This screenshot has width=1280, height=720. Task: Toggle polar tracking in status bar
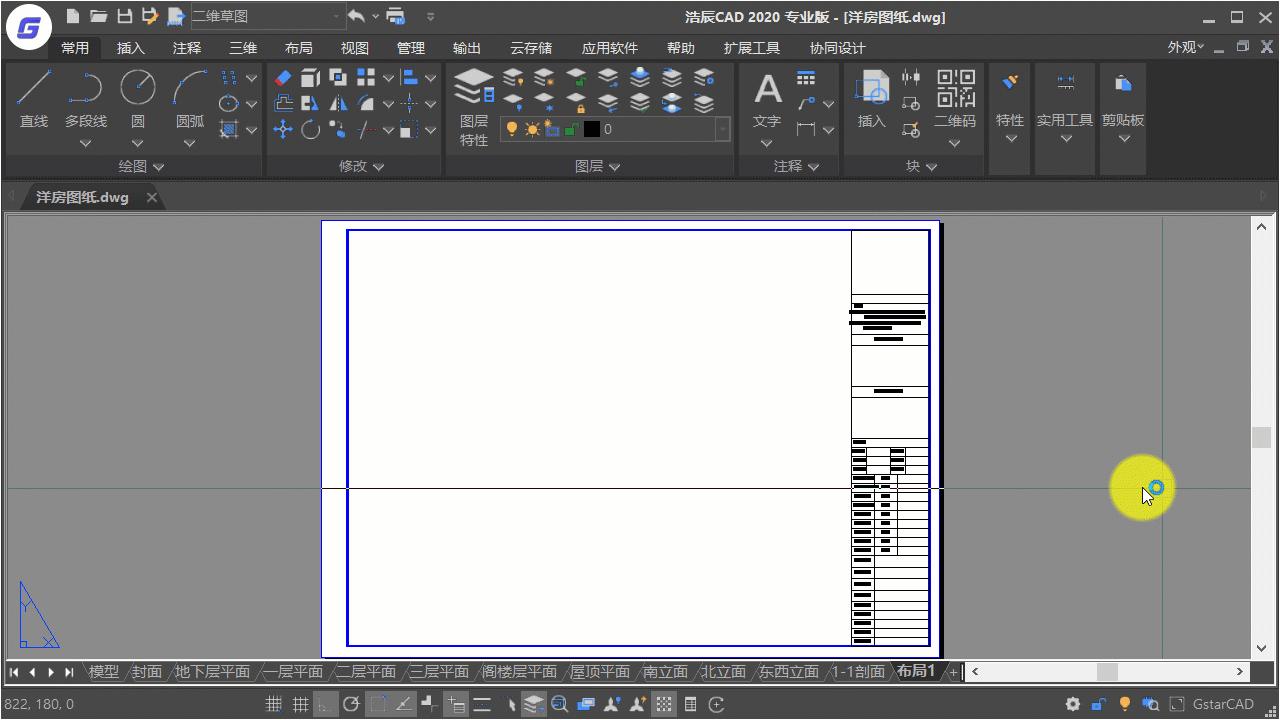351,704
